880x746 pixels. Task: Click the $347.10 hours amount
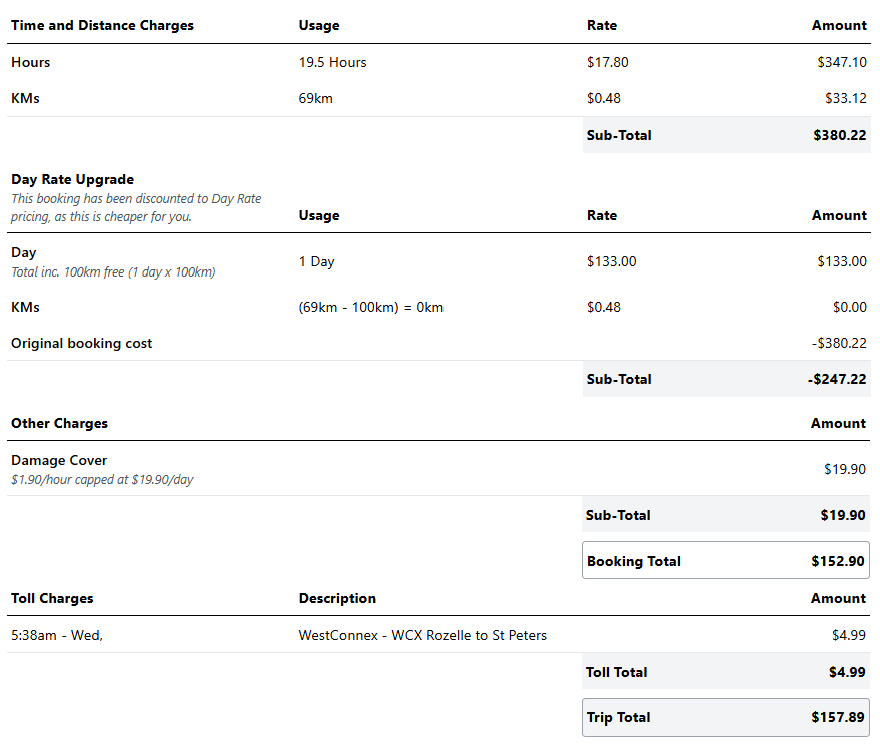pyautogui.click(x=841, y=62)
